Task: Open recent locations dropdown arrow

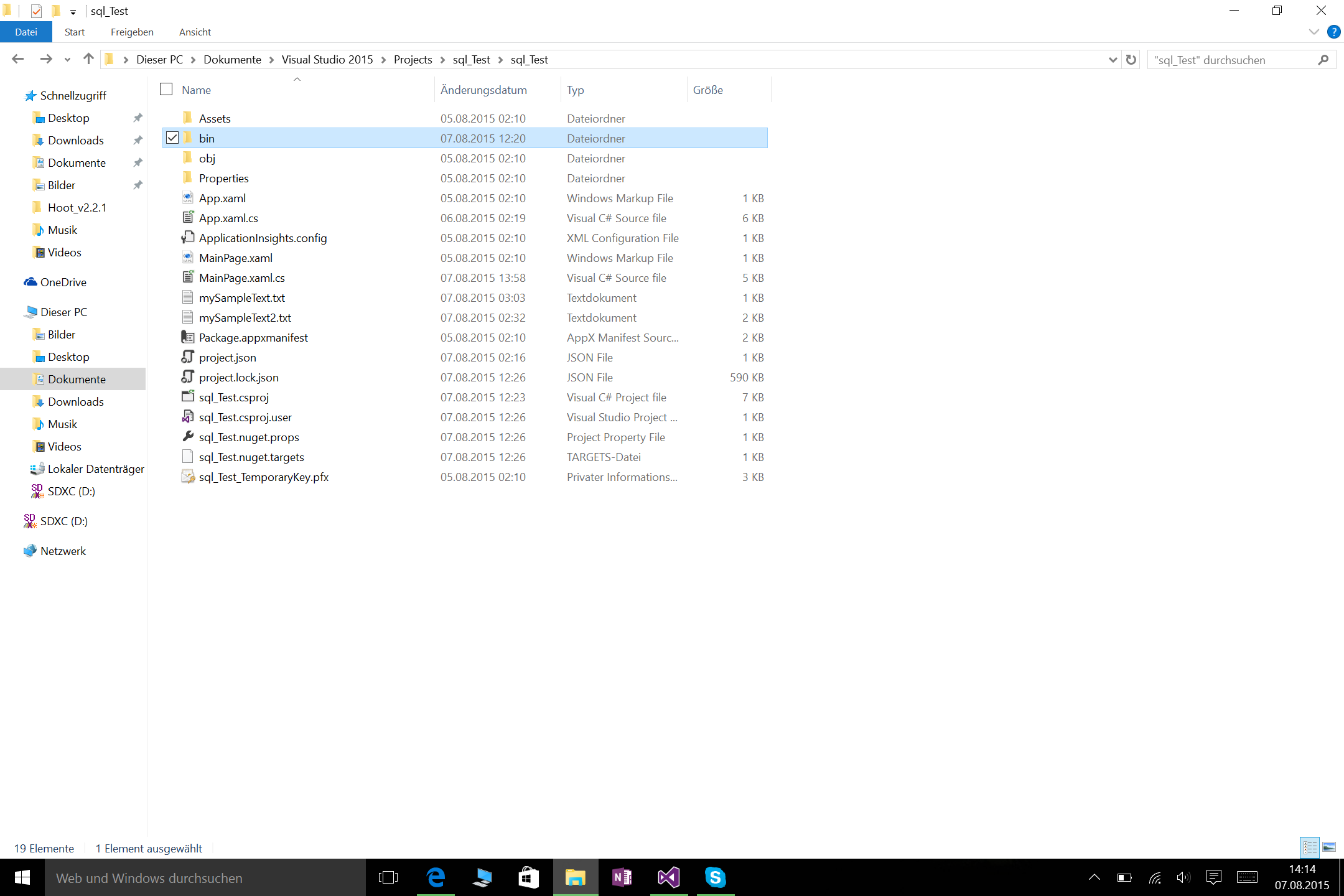Action: coord(67,60)
